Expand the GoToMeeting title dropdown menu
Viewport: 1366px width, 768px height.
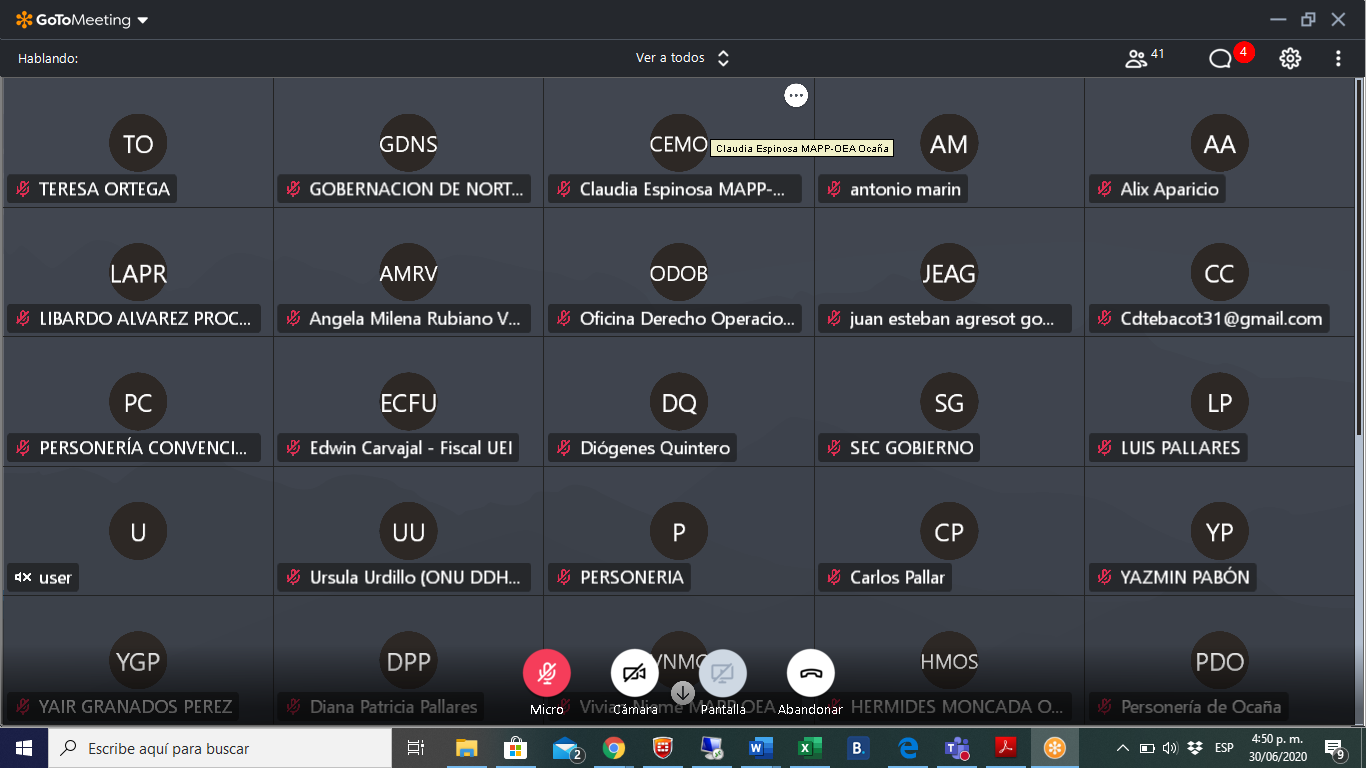142,20
